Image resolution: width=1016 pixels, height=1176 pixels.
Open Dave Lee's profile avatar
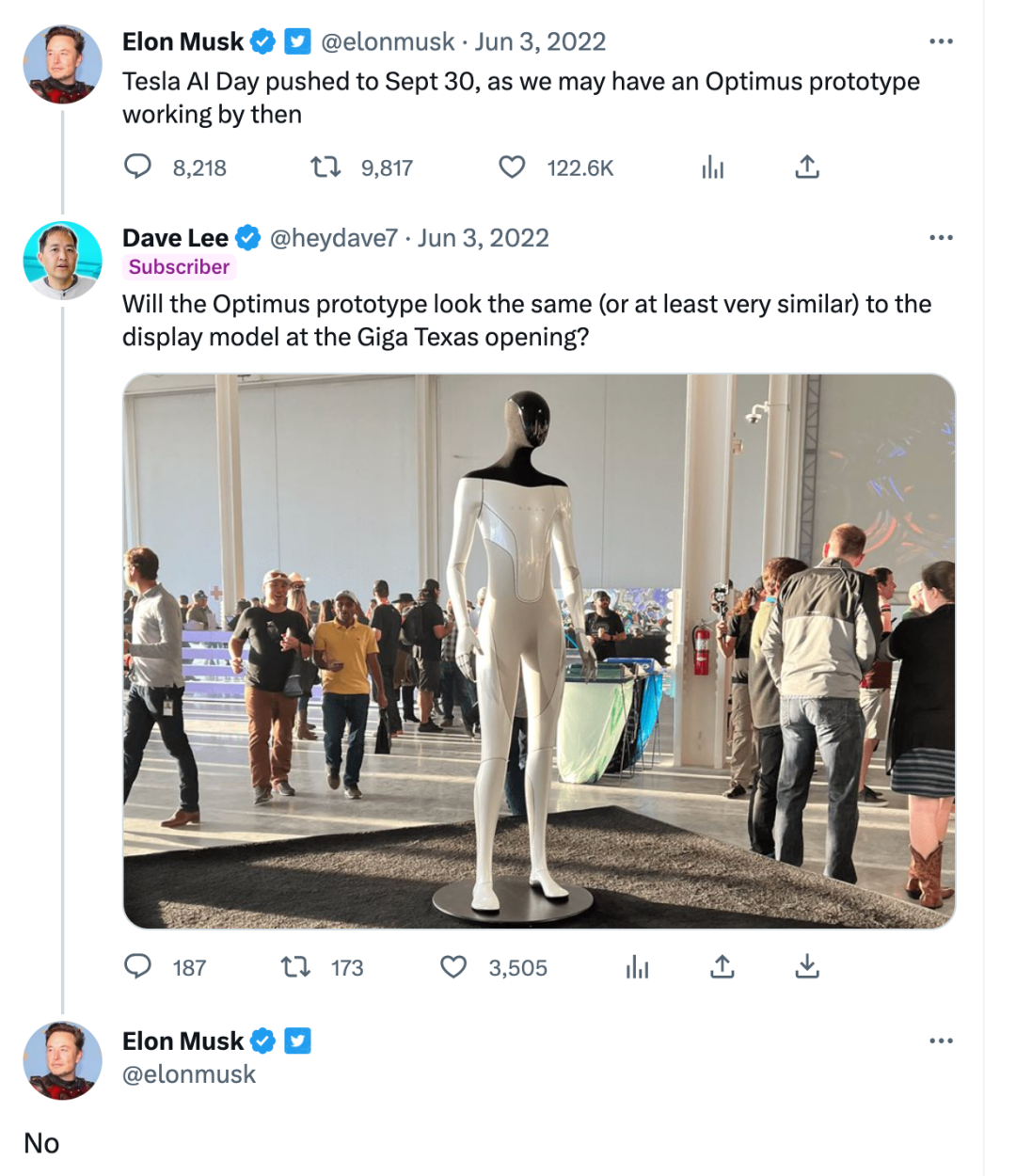click(x=62, y=261)
